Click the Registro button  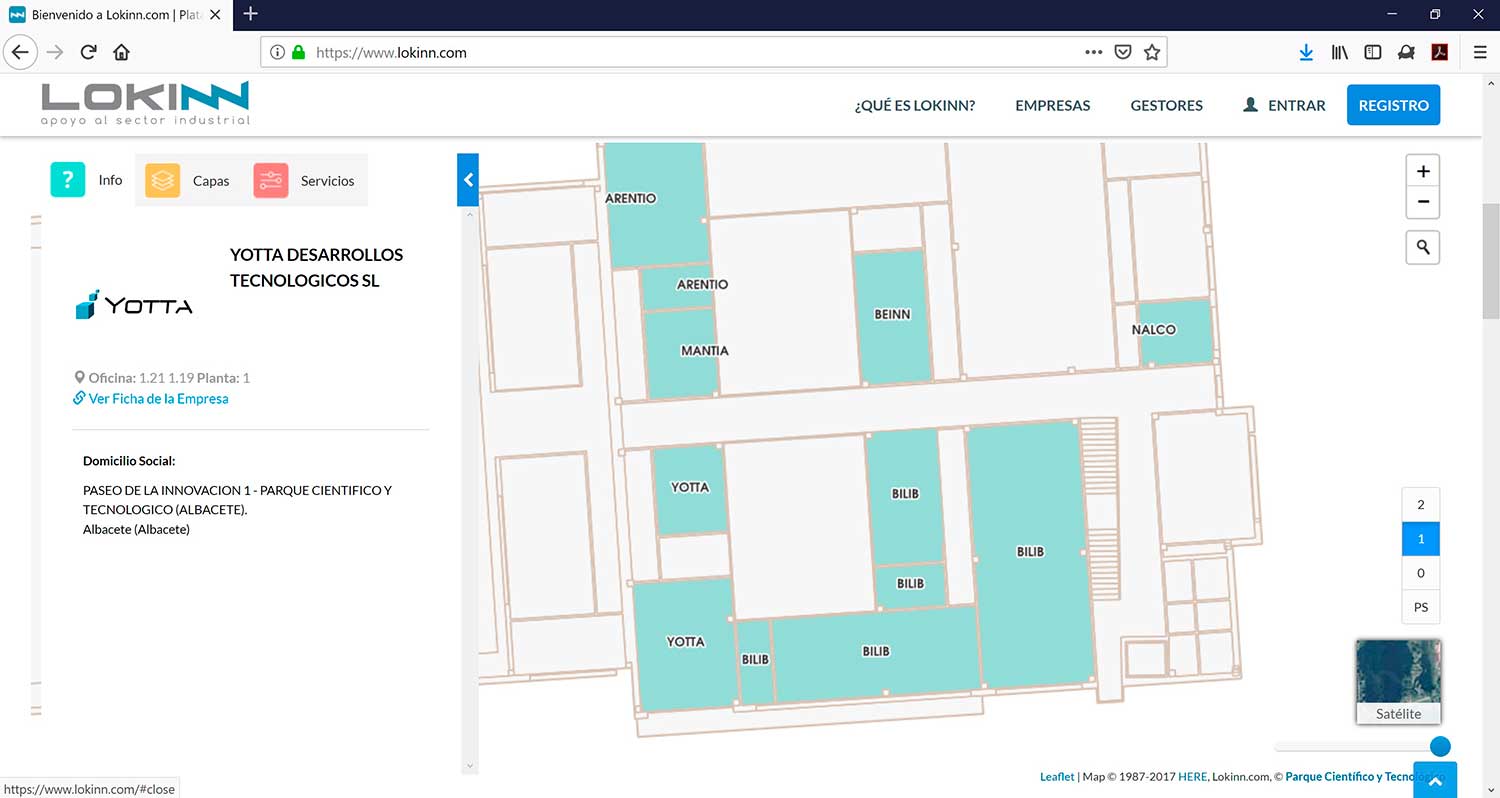tap(1393, 105)
